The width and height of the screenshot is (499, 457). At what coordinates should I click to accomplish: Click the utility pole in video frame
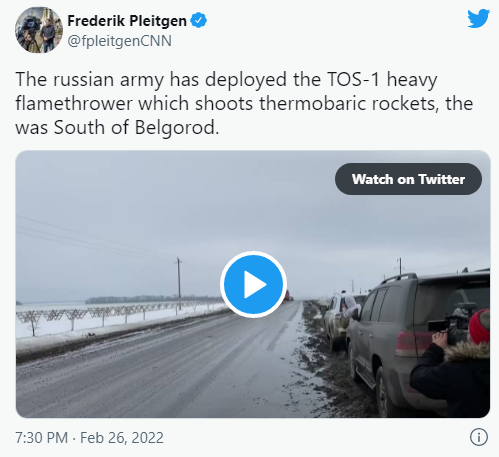[179, 283]
